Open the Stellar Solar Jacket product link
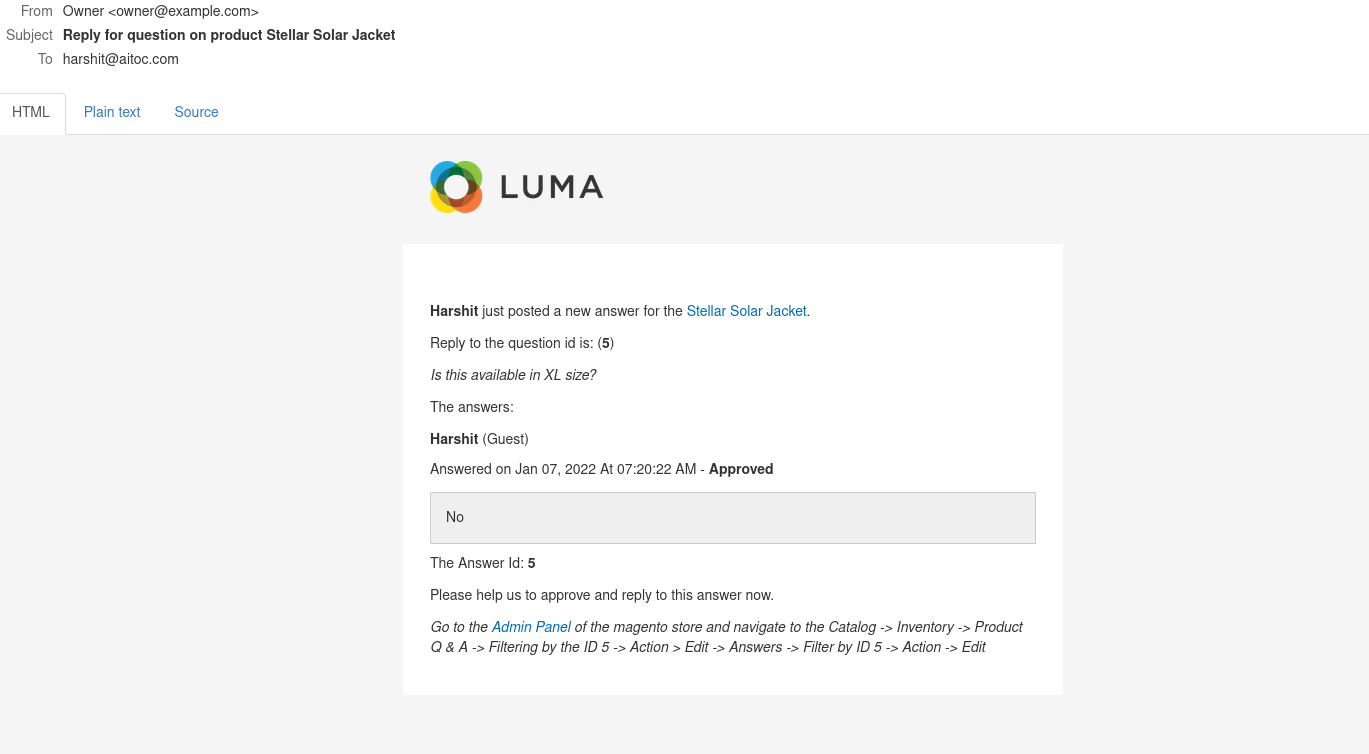Viewport: 1369px width, 754px height. pos(746,311)
